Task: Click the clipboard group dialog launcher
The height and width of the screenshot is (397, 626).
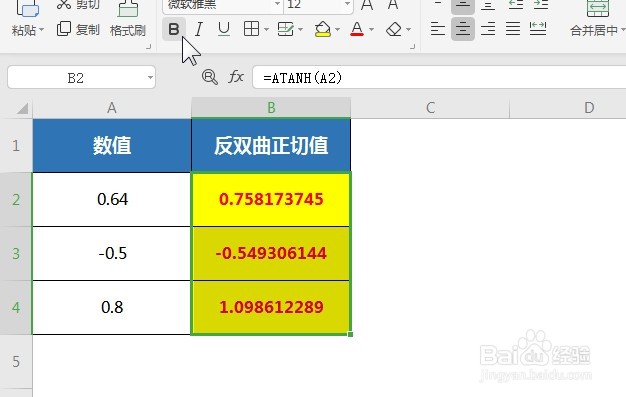Action: coord(149,47)
